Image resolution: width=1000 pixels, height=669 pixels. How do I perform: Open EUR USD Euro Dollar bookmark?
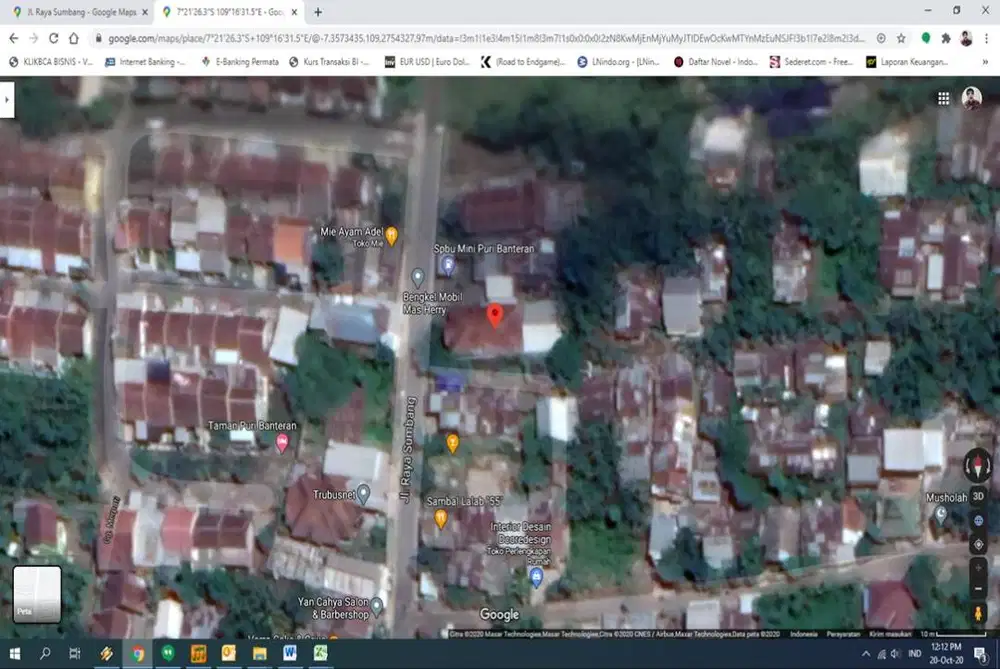[x=427, y=62]
